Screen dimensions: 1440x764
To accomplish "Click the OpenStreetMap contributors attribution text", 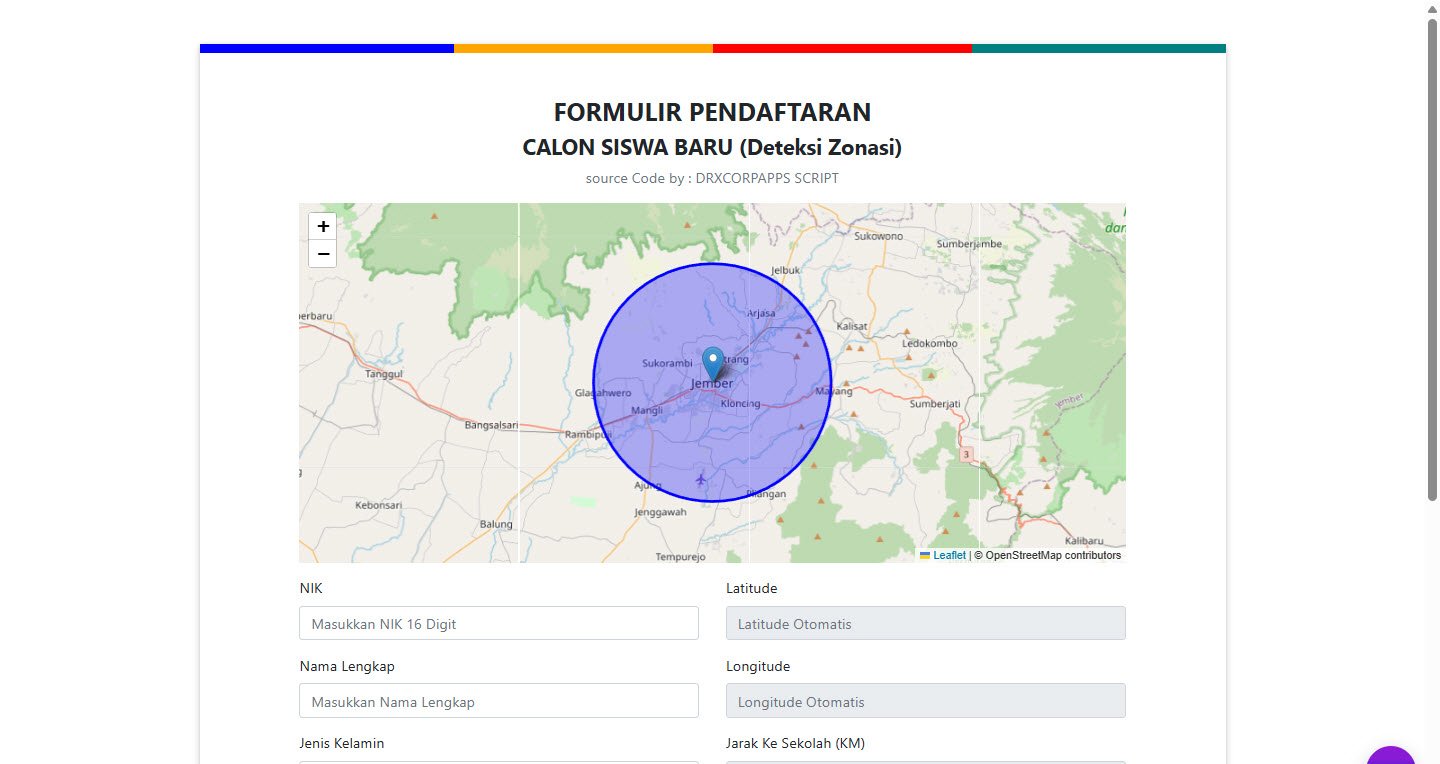I will 1048,555.
